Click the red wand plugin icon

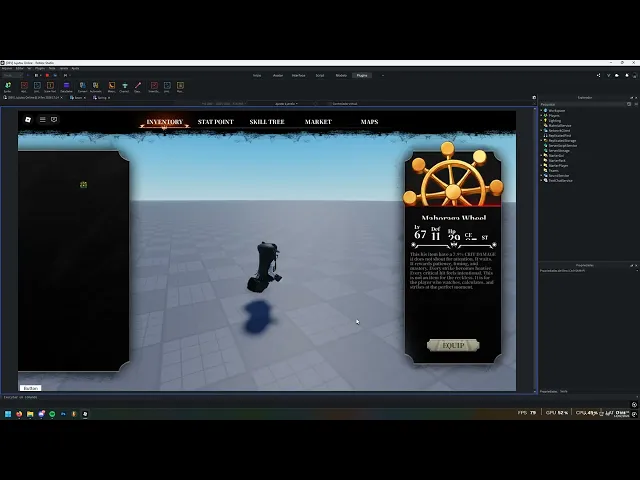138,85
